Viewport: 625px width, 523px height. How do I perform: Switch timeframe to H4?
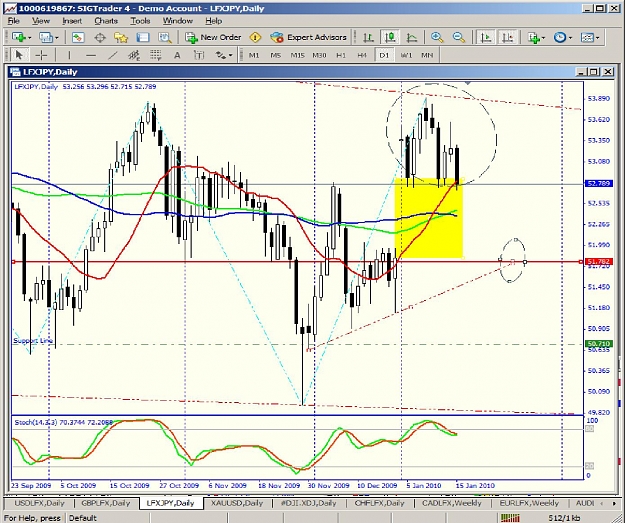pos(362,55)
